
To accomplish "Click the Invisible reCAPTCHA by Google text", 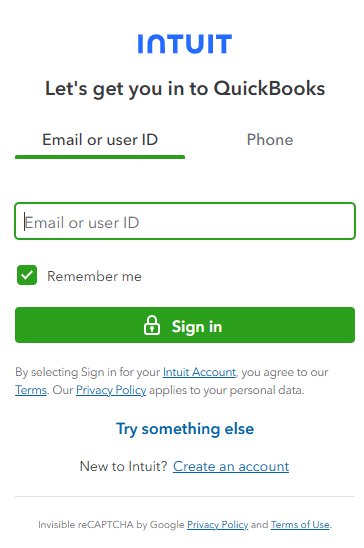I will [x=111, y=525].
